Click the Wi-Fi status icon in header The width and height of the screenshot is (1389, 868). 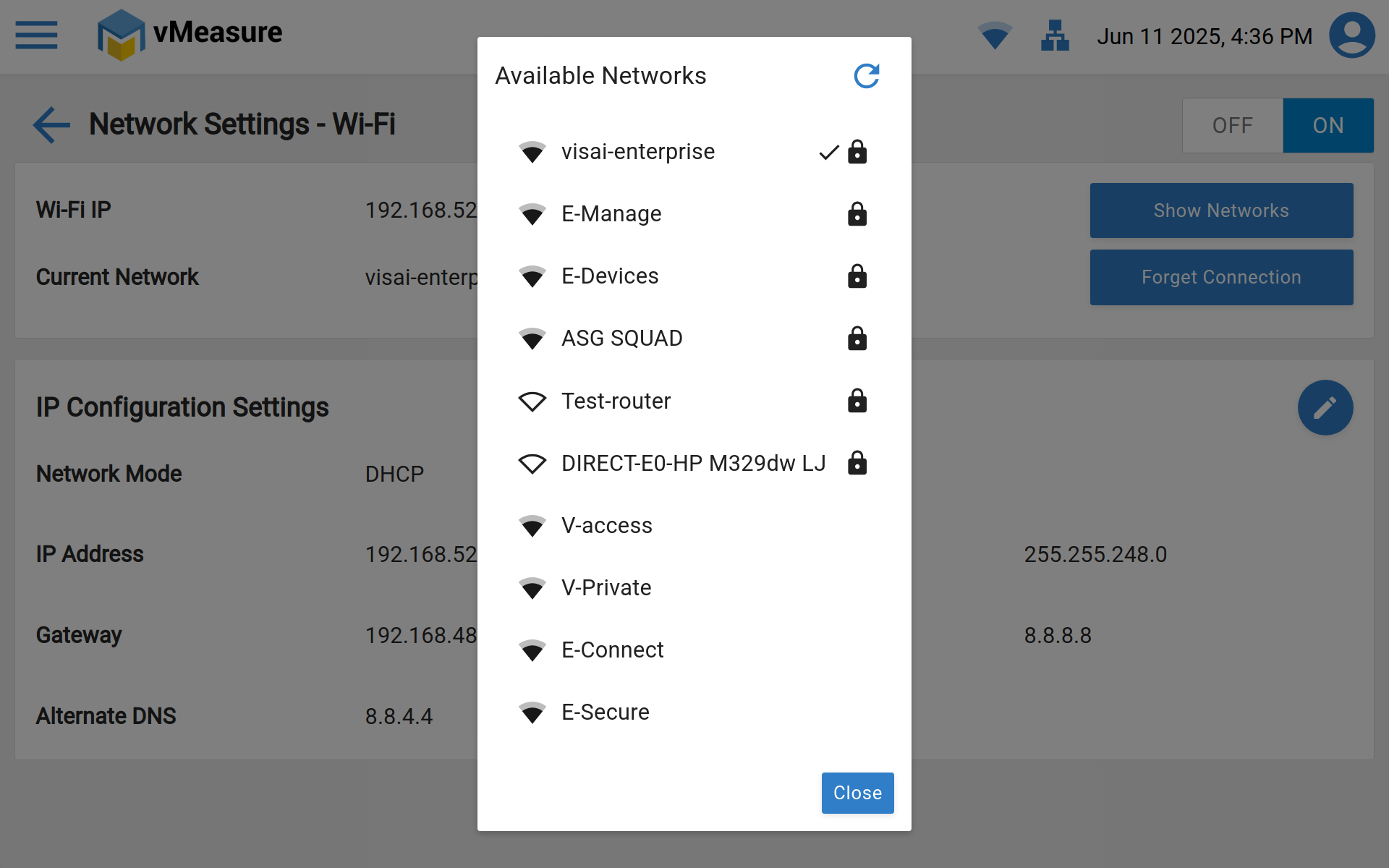[995, 35]
